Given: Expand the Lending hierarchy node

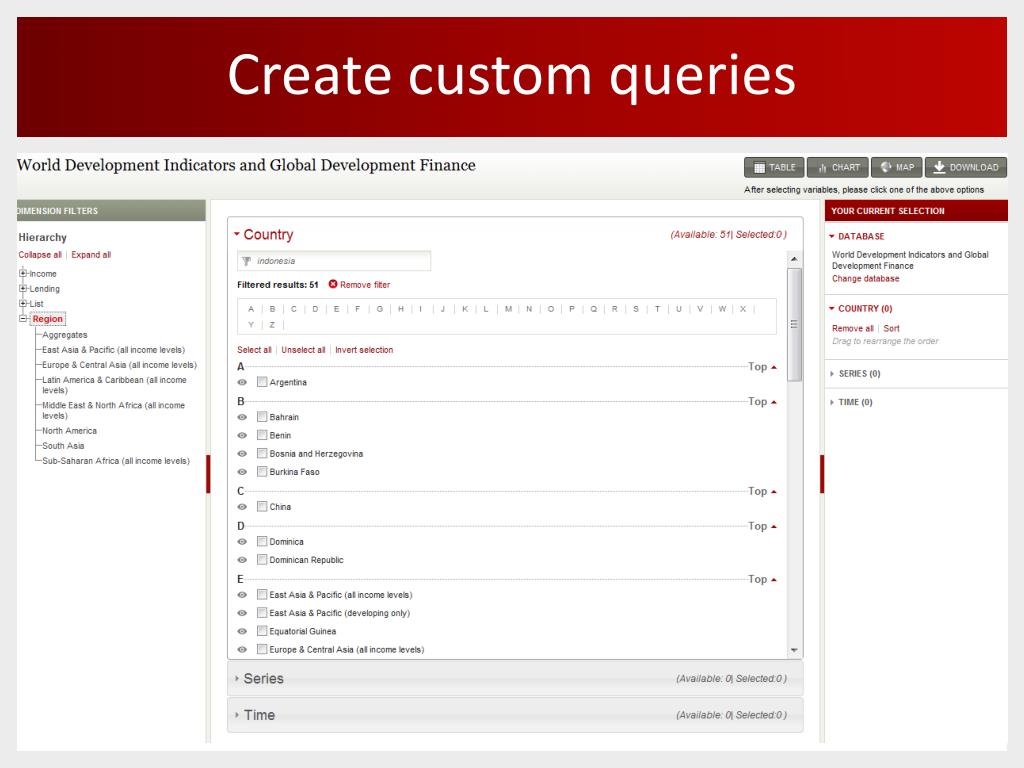Looking at the screenshot, I should coord(24,288).
